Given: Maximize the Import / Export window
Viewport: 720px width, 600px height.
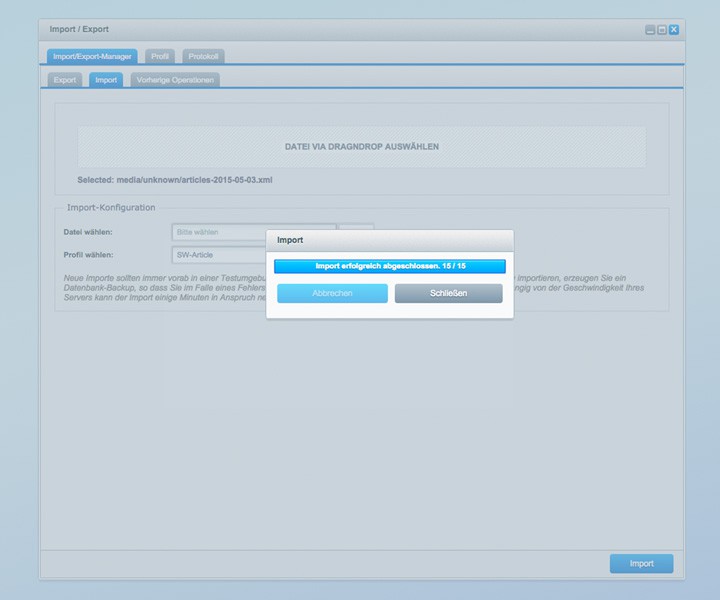Looking at the screenshot, I should (662, 30).
